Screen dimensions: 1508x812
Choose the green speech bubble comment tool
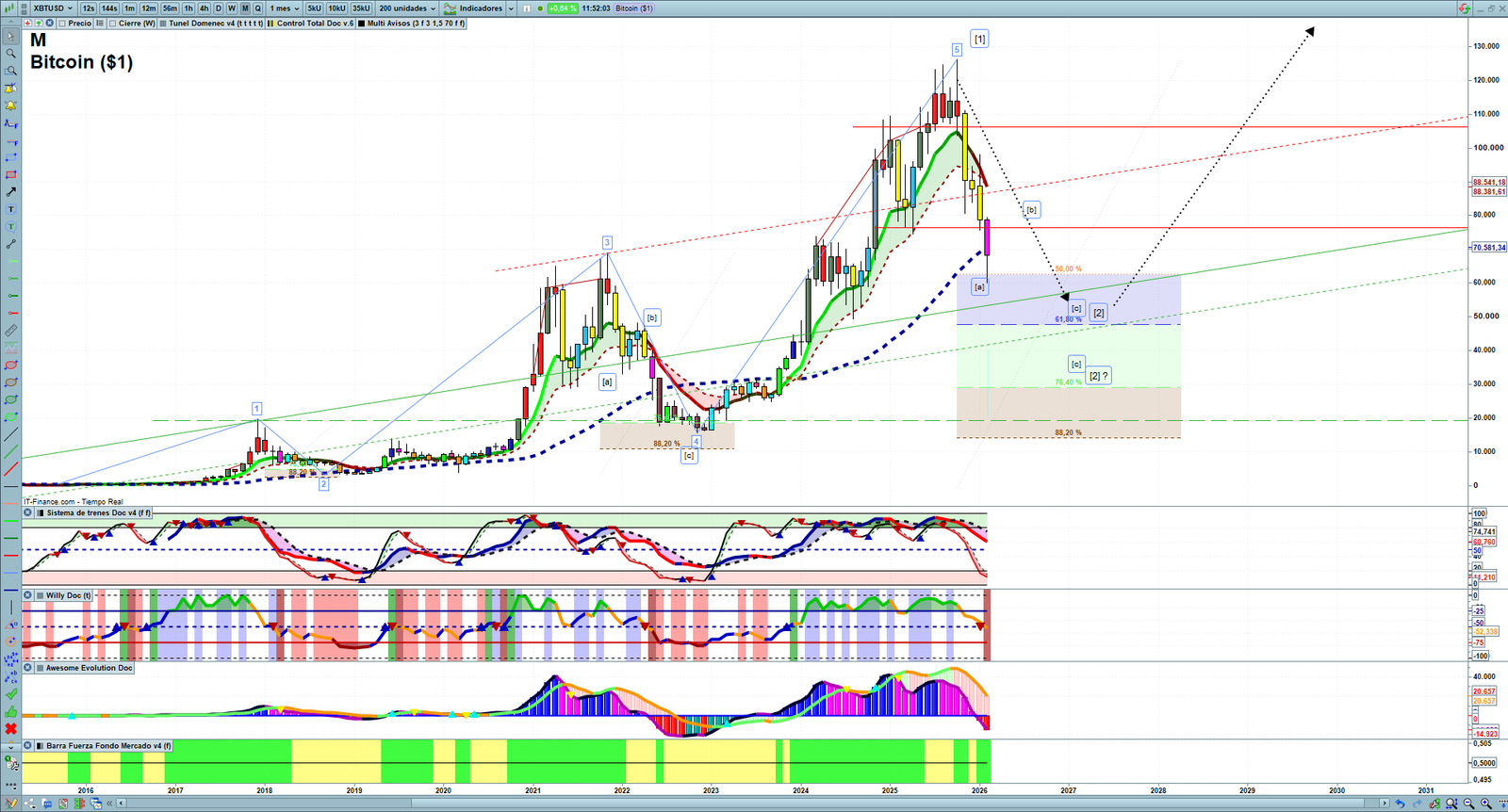10,227
